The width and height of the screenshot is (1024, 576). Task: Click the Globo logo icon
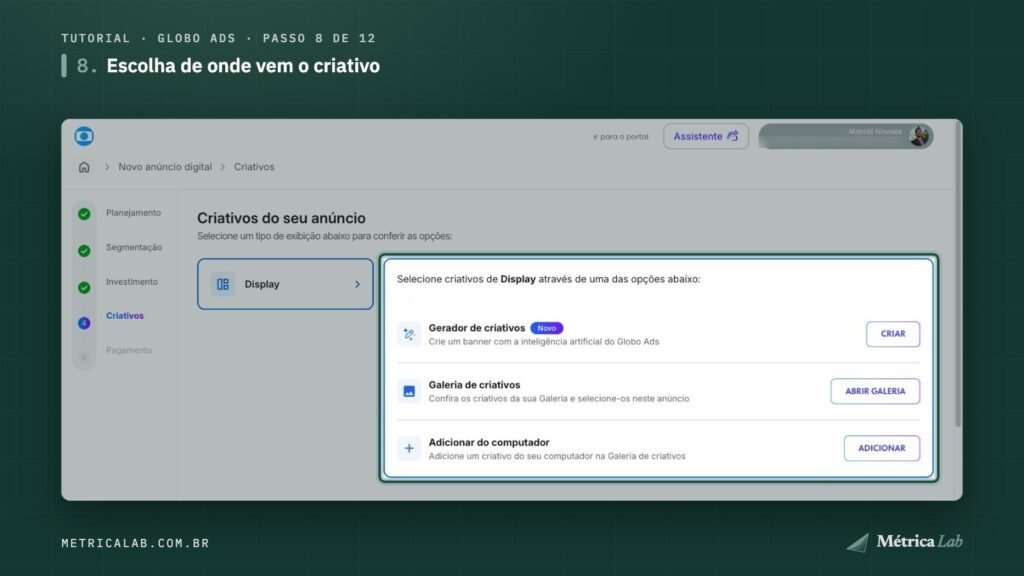(84, 136)
